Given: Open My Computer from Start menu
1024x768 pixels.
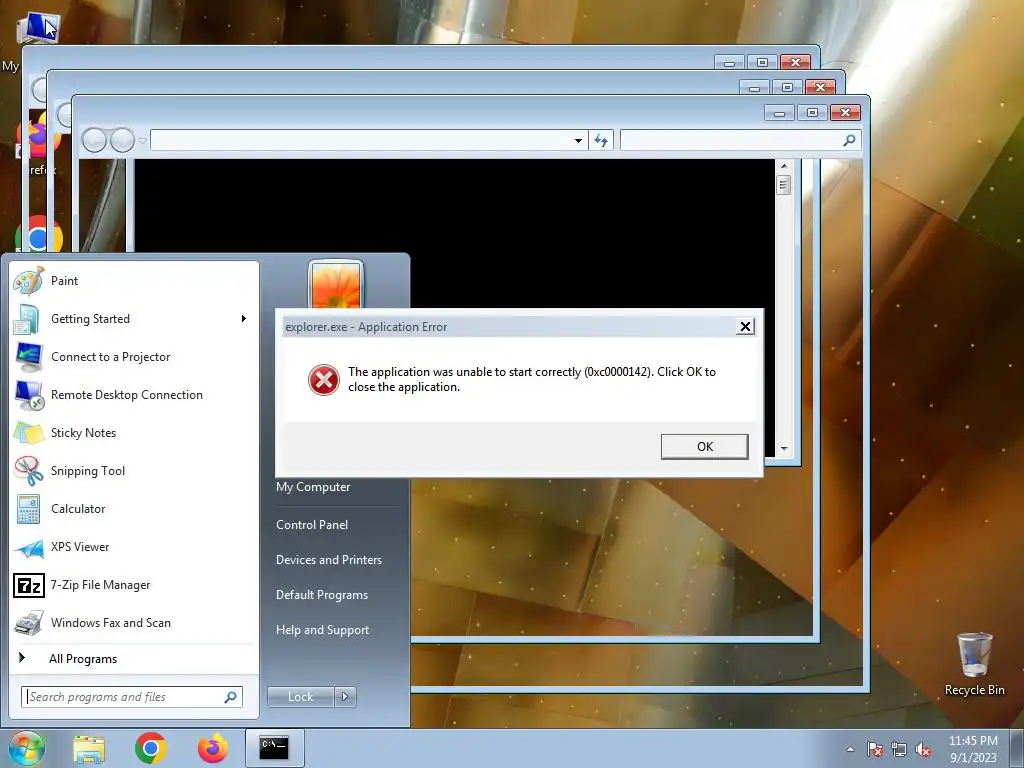Looking at the screenshot, I should (313, 487).
